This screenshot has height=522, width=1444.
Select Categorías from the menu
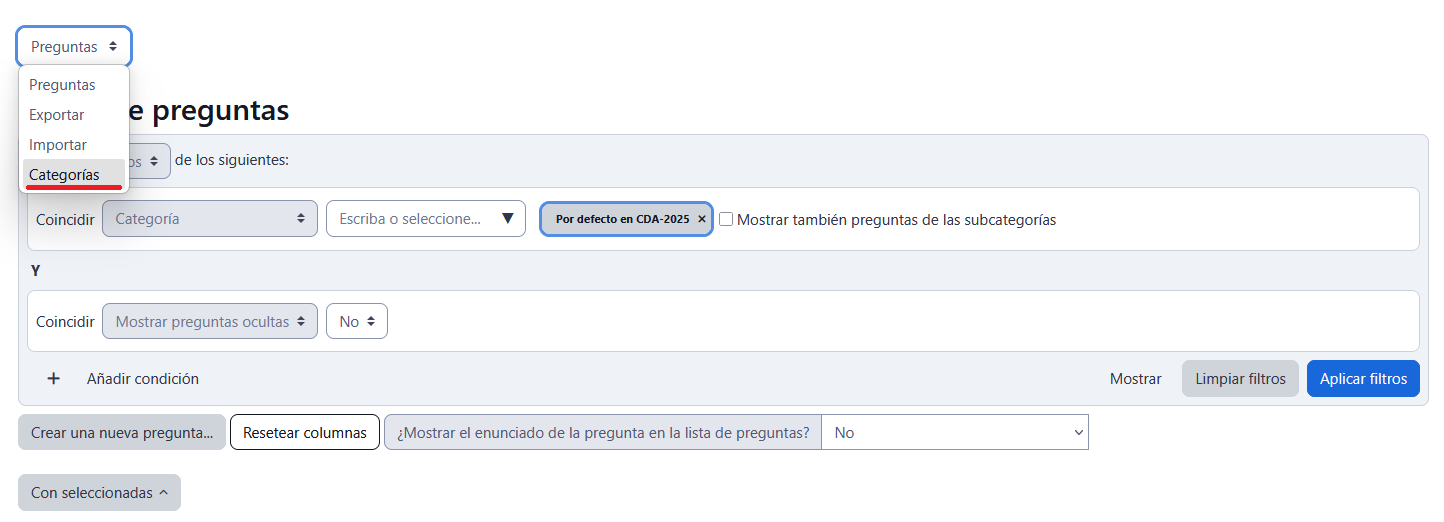point(64,175)
